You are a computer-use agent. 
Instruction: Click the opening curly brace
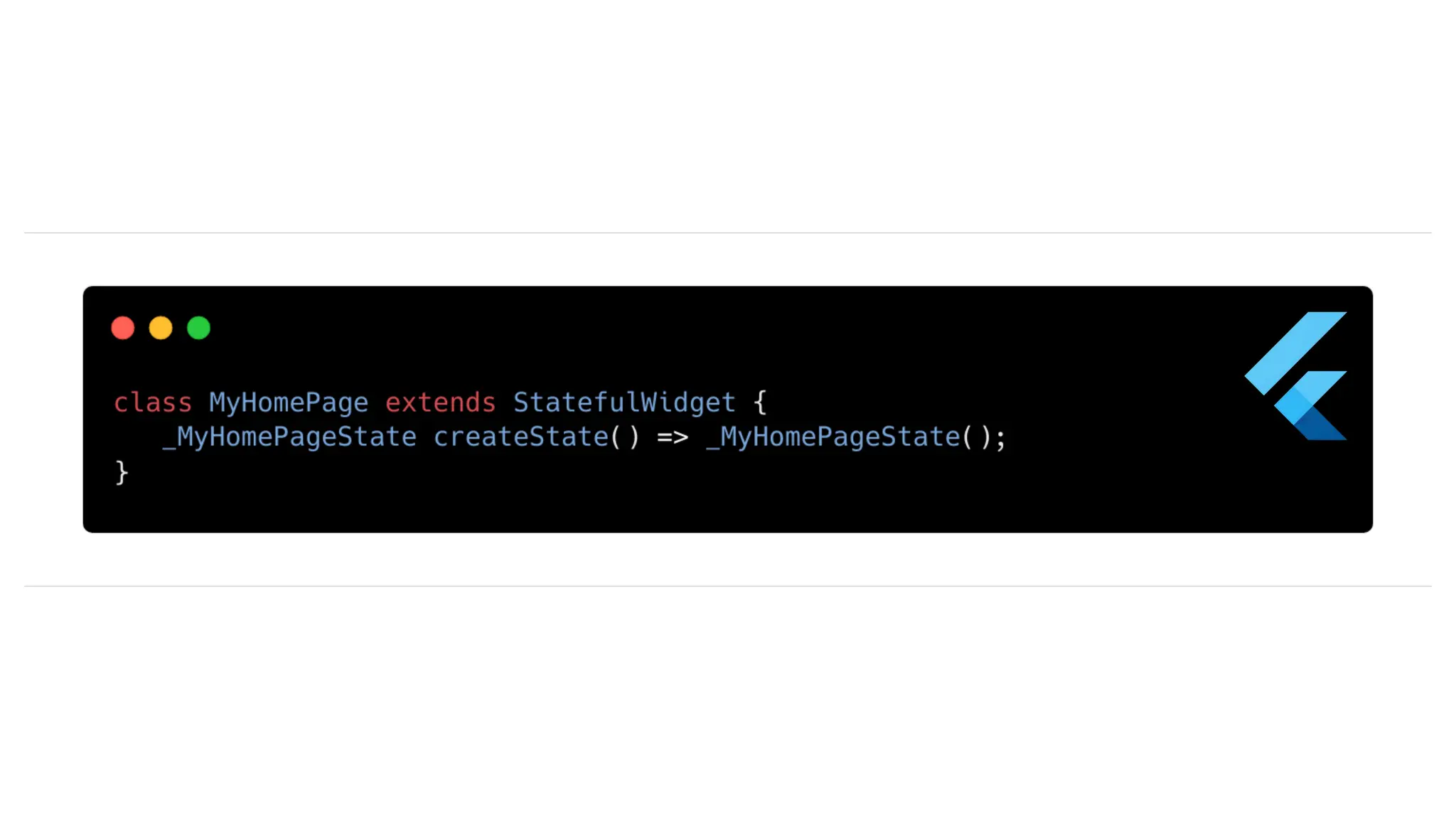(x=760, y=402)
